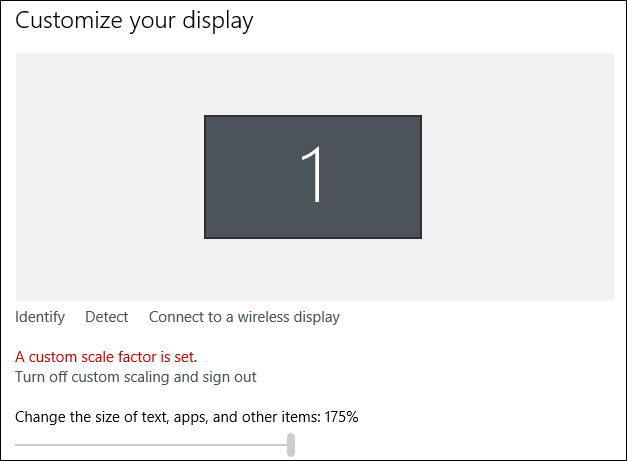Open Connect to a wireless display

point(244,317)
